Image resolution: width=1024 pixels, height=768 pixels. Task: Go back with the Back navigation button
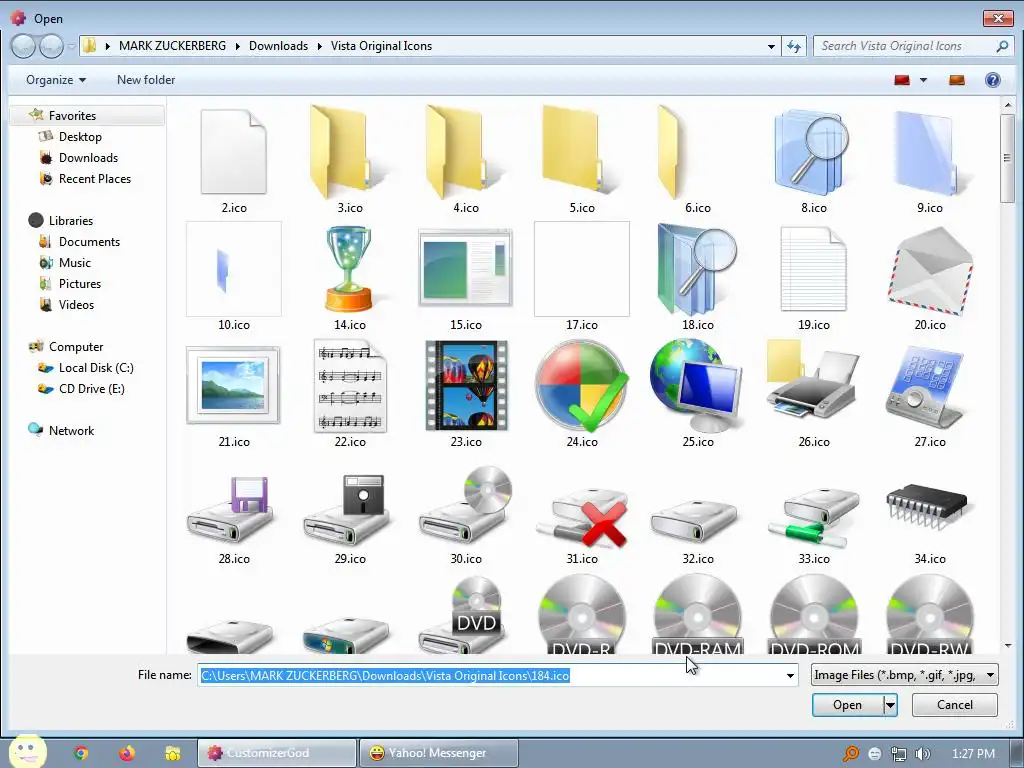coord(23,46)
